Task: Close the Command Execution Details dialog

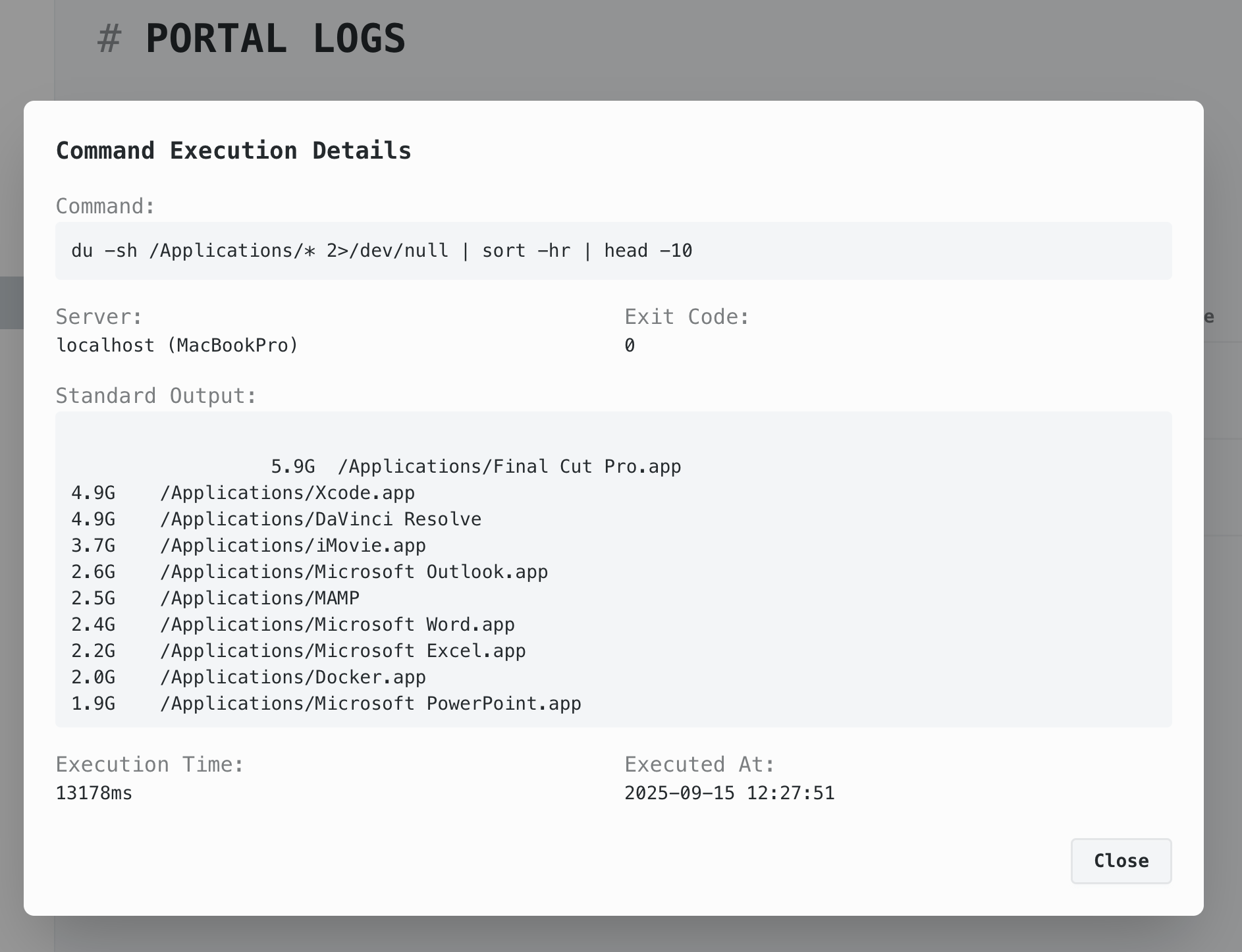Action: tap(1120, 860)
